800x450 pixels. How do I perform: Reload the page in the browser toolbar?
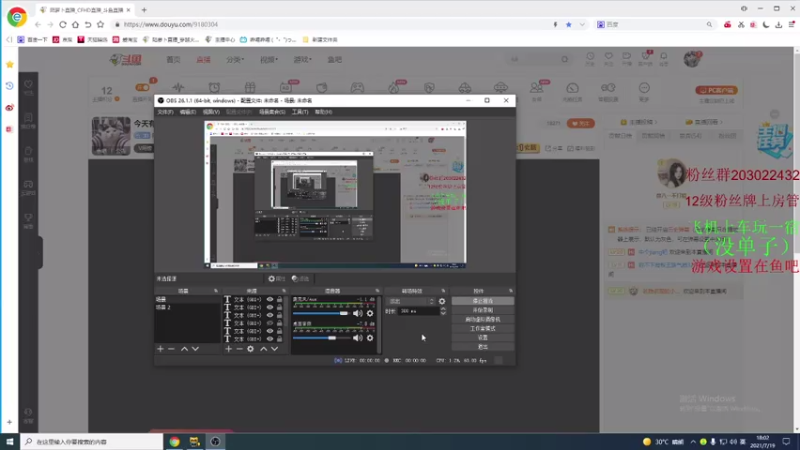(63, 24)
